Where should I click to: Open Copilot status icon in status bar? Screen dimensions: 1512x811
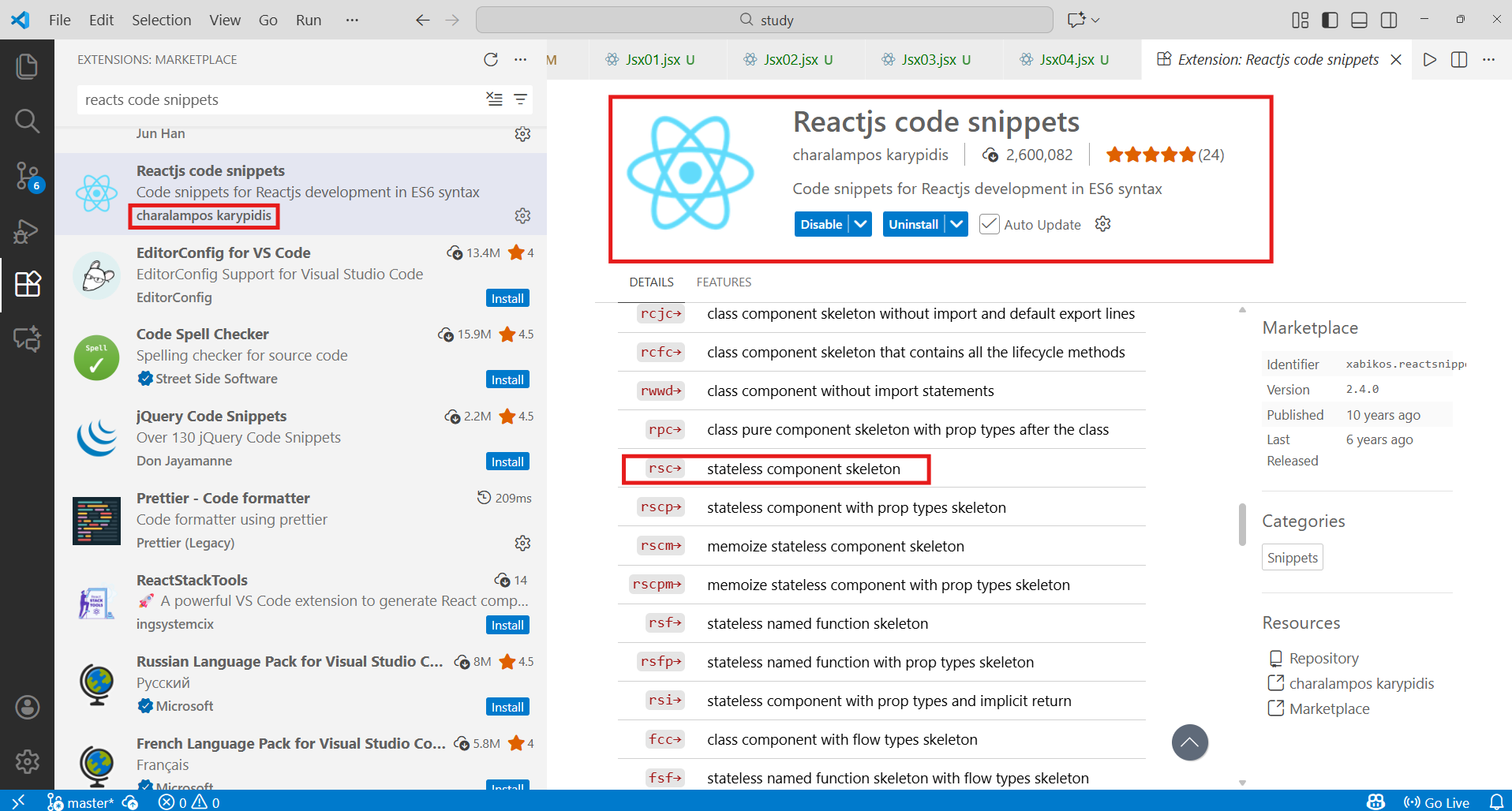pyautogui.click(x=1375, y=802)
